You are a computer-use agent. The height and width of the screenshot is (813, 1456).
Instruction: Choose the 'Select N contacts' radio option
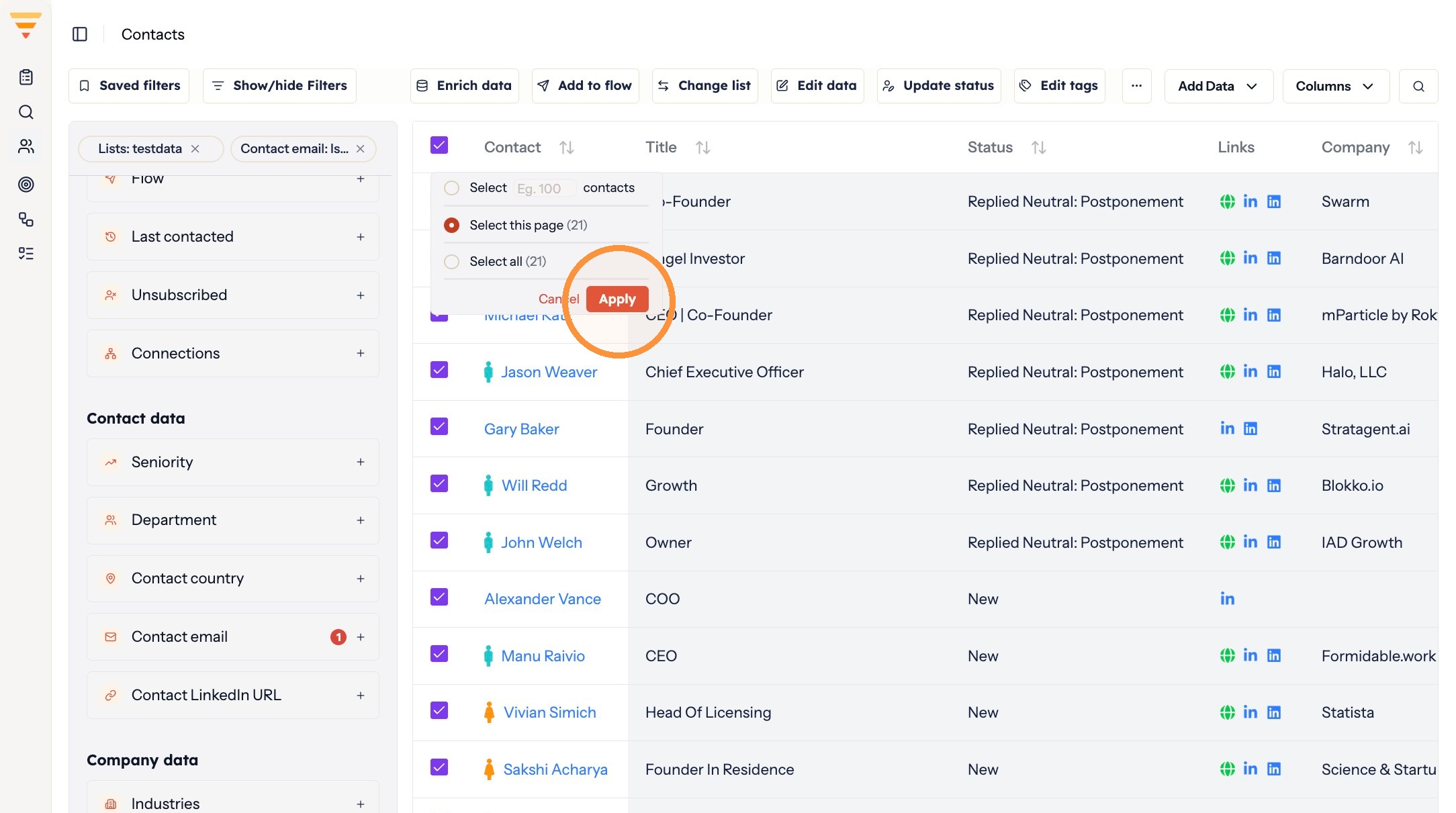452,188
